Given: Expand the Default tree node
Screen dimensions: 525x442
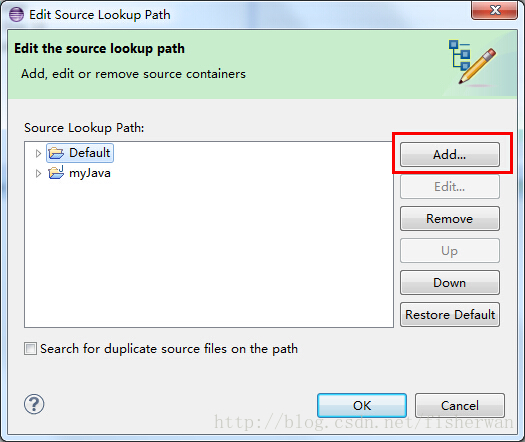Looking at the screenshot, I should coord(38,153).
